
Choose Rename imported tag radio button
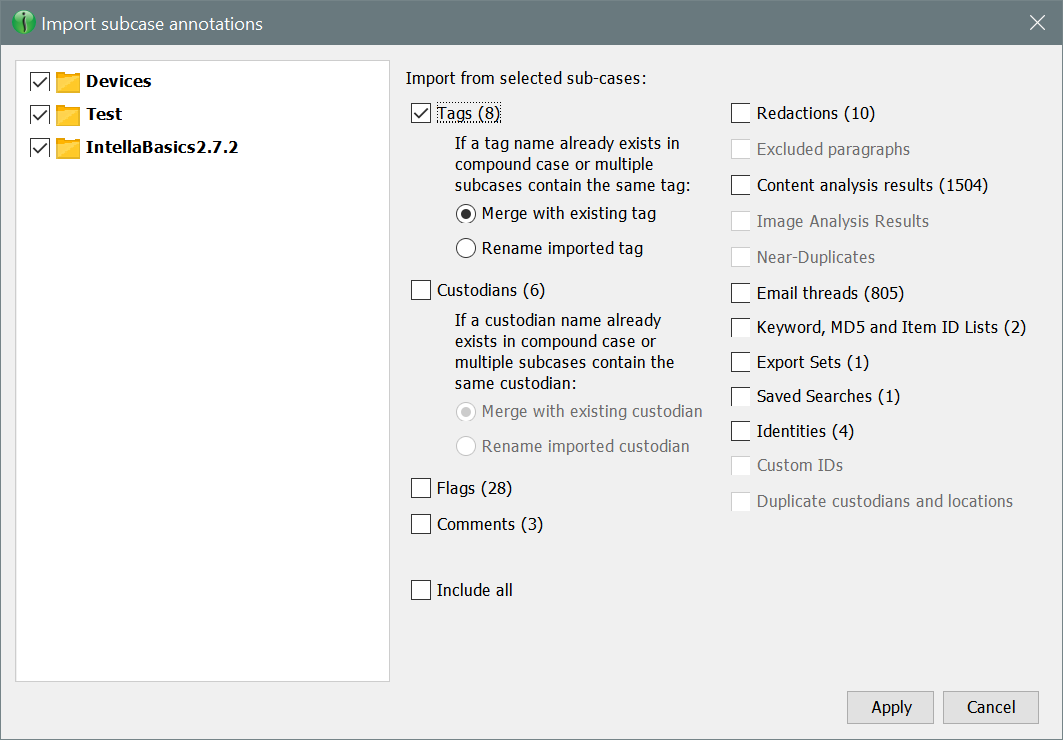(x=466, y=249)
